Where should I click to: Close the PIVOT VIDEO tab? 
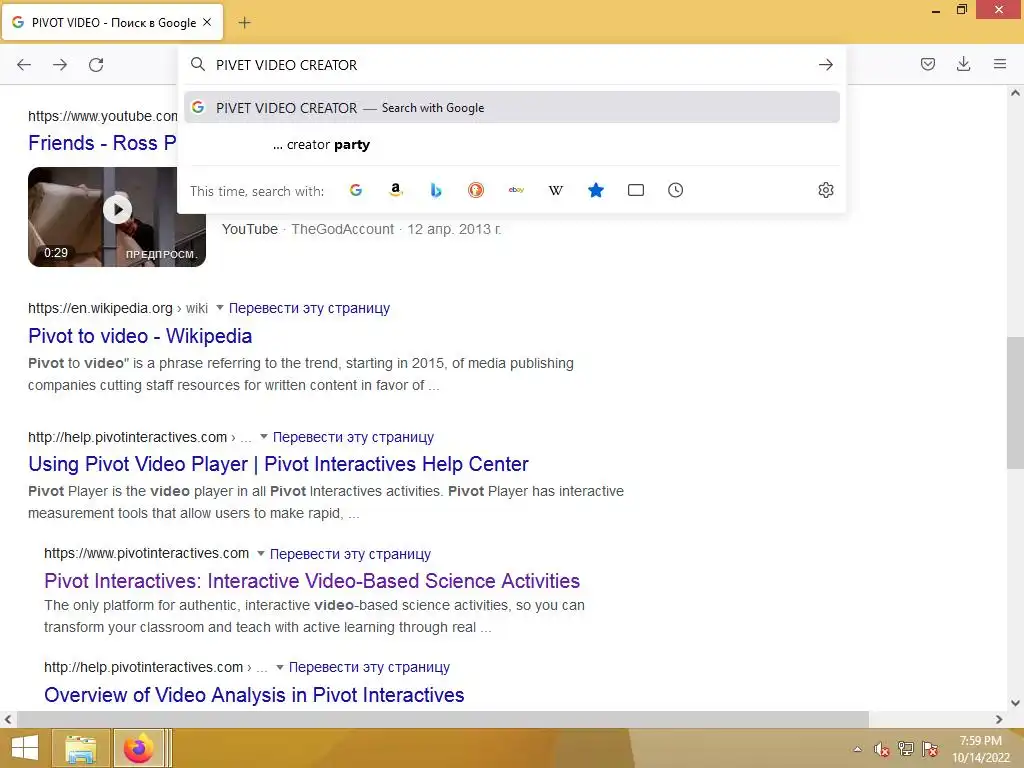(207, 22)
